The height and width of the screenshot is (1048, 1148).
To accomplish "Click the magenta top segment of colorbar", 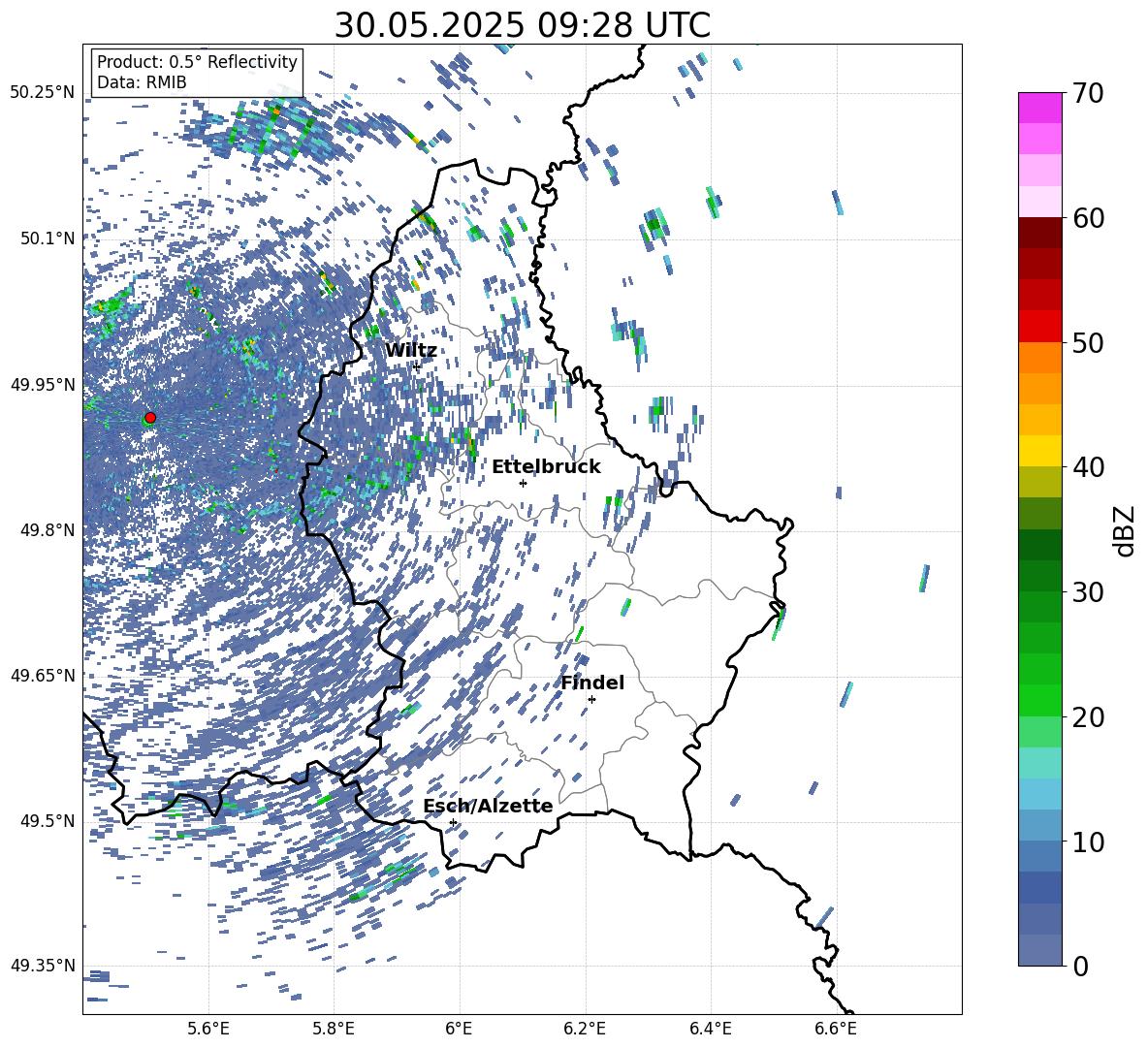I will (x=1039, y=108).
